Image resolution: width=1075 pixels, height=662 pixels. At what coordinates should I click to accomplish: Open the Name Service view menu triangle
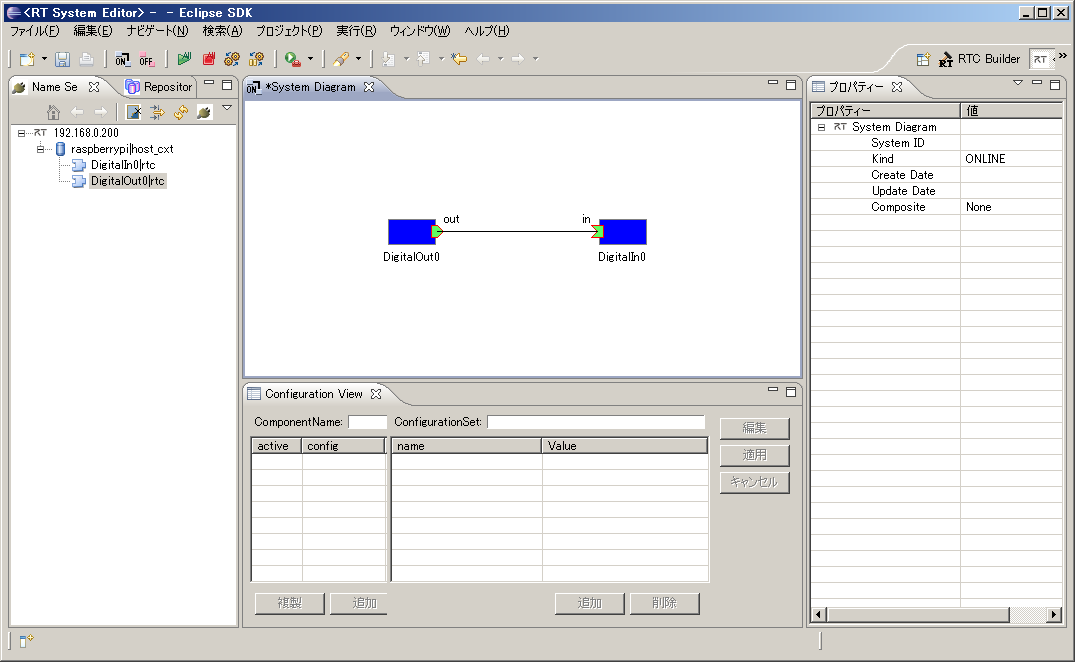pos(227,108)
